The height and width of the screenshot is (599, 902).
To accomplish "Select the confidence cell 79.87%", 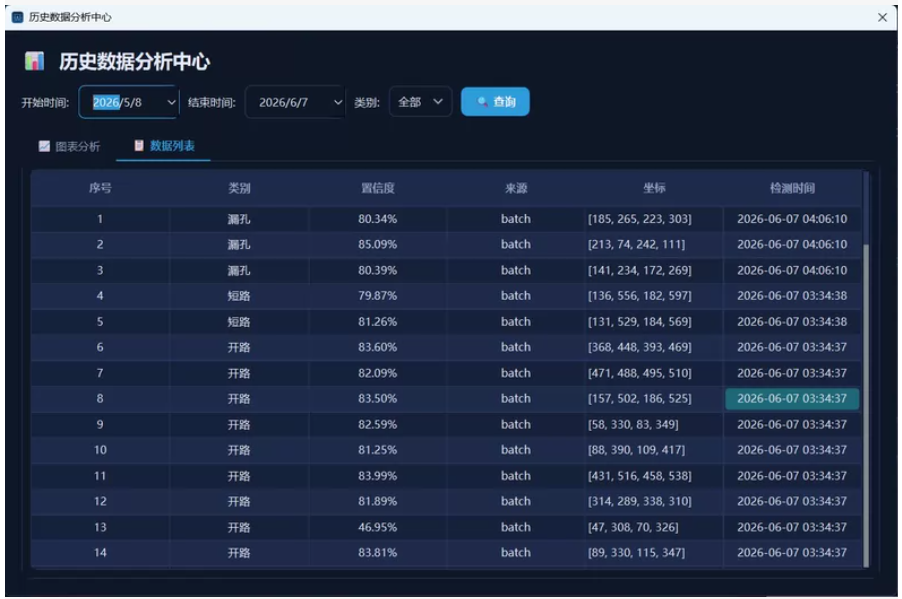I will (377, 296).
